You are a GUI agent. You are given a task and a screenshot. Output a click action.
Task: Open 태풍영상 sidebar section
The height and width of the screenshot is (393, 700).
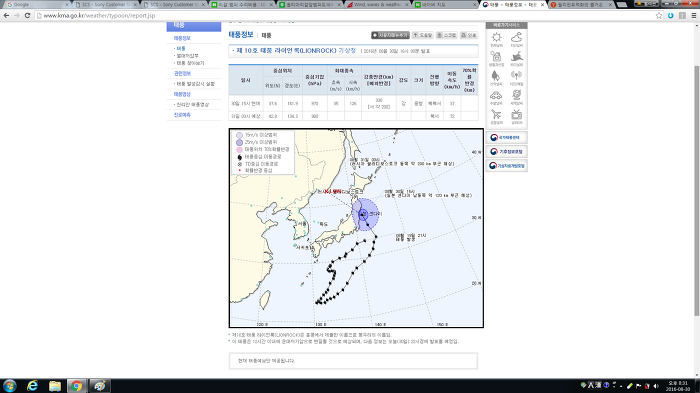pyautogui.click(x=182, y=94)
